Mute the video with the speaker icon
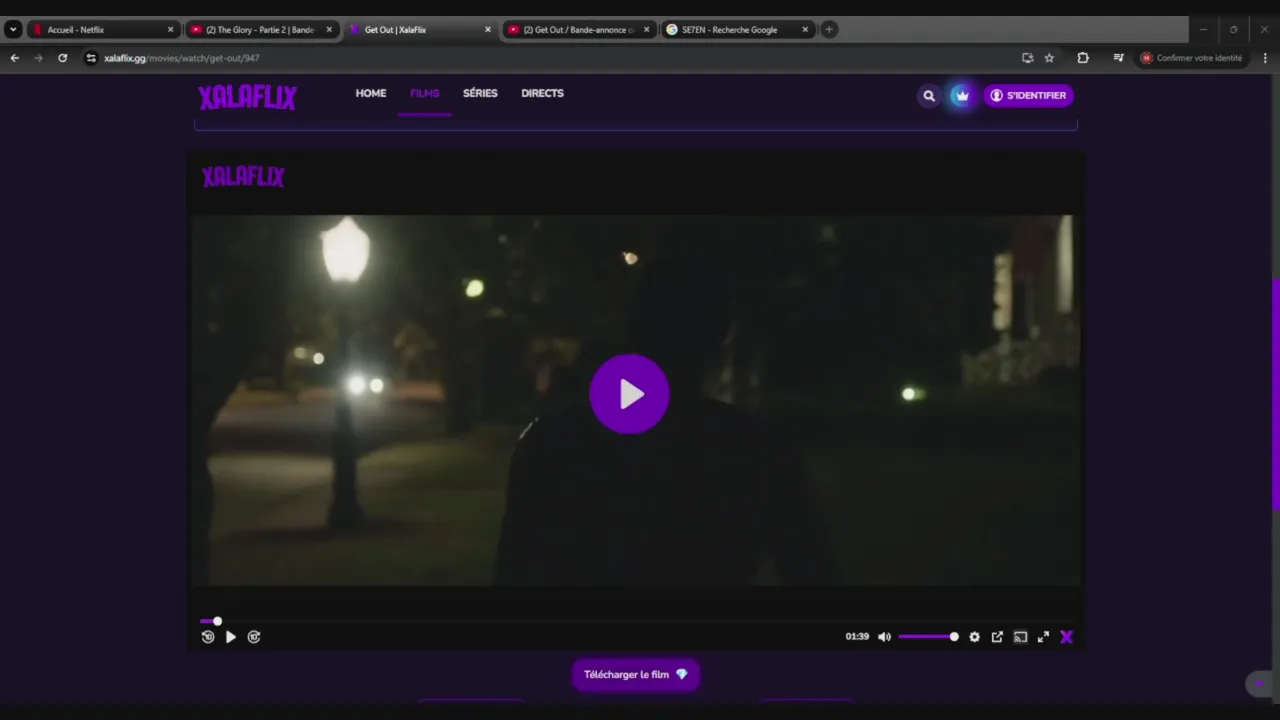Image resolution: width=1280 pixels, height=720 pixels. click(x=884, y=637)
